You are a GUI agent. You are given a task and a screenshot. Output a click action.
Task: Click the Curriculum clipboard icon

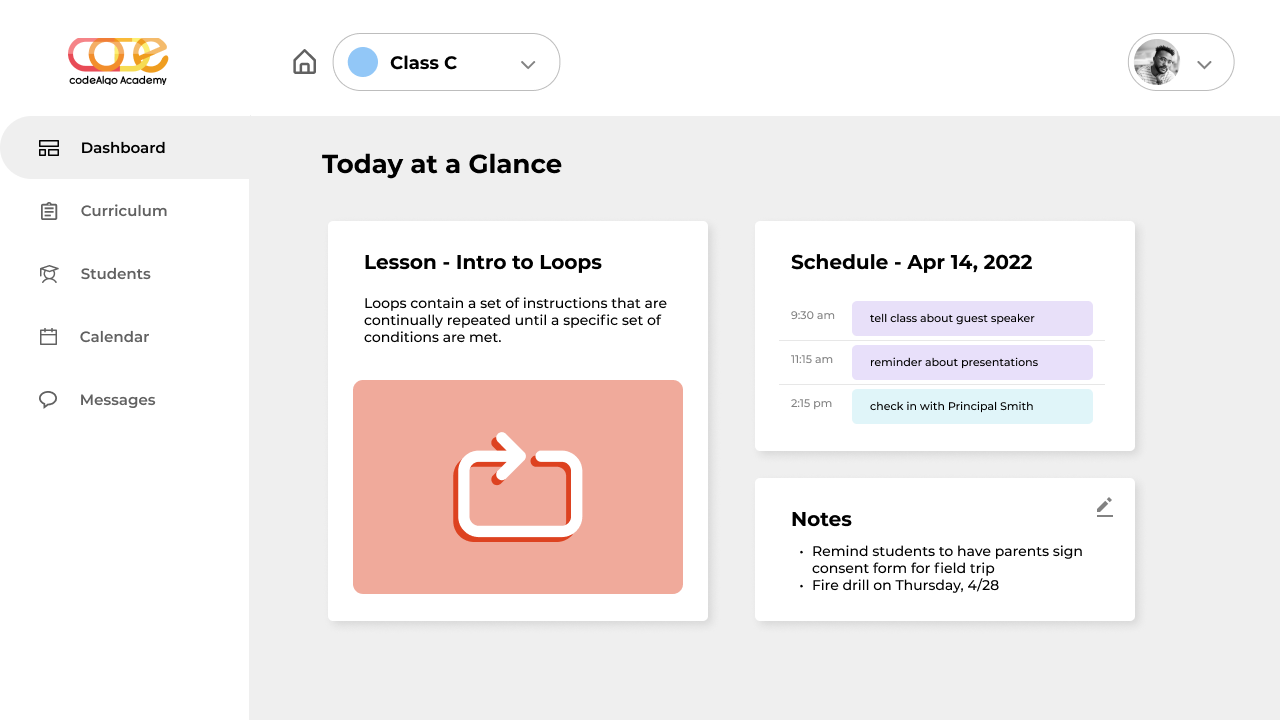49,211
